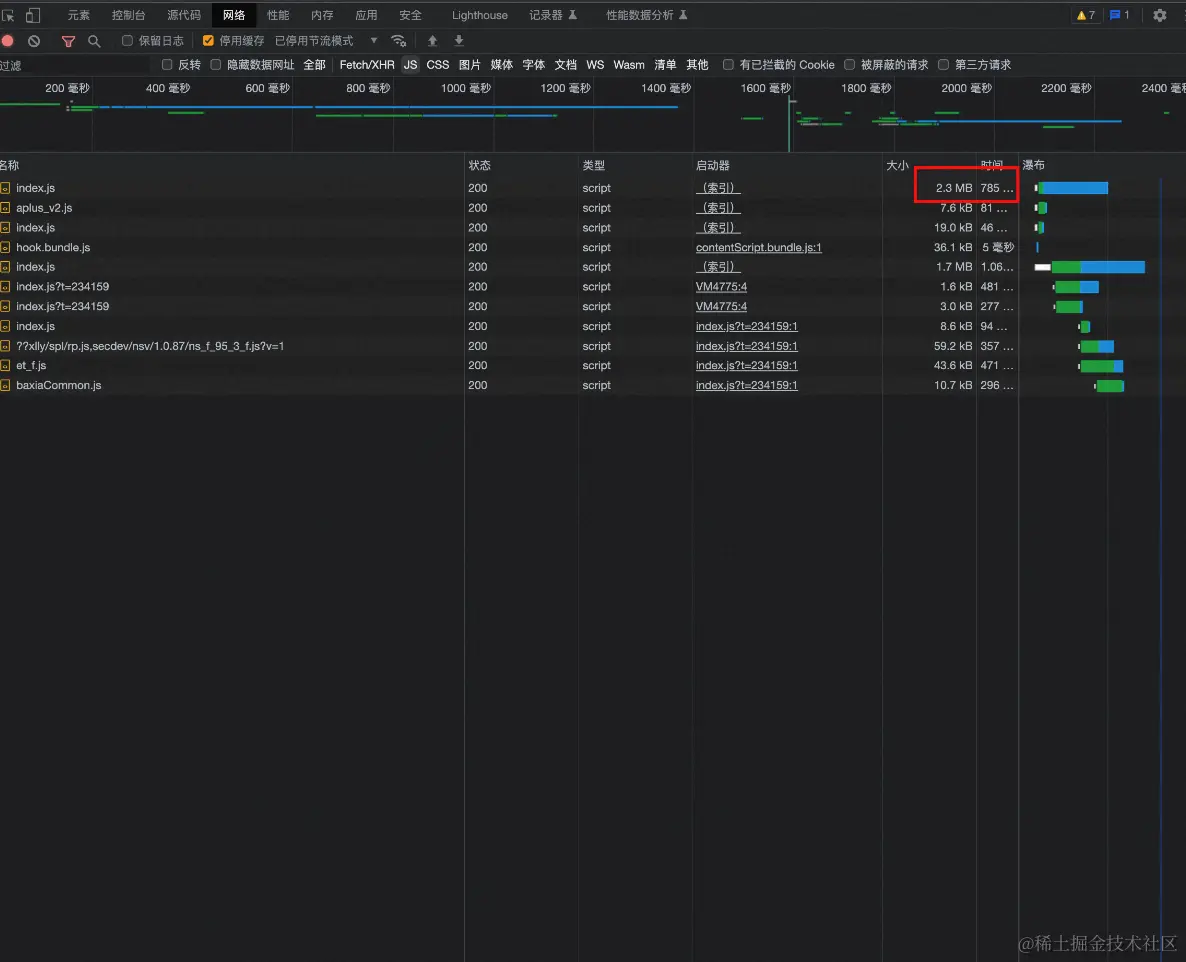Open 已停用节流模式 throttling dropdown
Image resolution: width=1186 pixels, height=962 pixels.
tap(325, 41)
